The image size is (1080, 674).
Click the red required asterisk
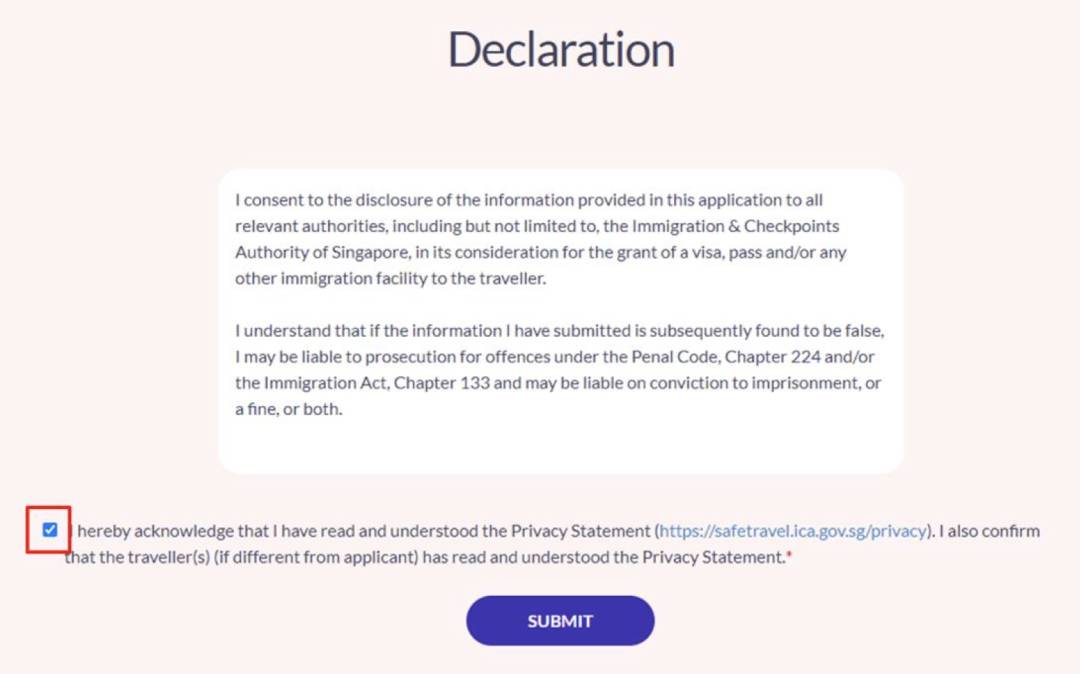pyautogui.click(x=788, y=558)
